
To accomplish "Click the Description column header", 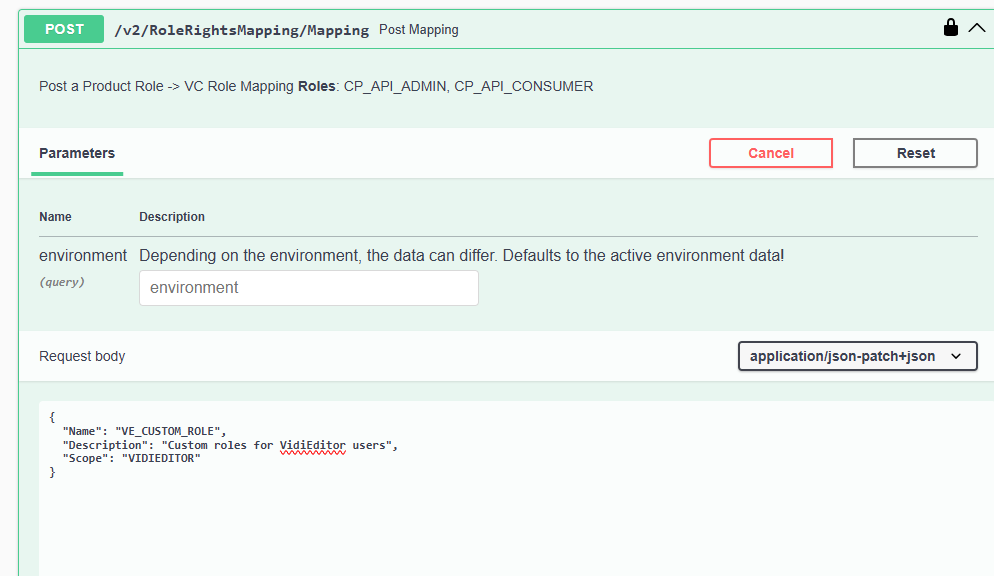I will 172,216.
